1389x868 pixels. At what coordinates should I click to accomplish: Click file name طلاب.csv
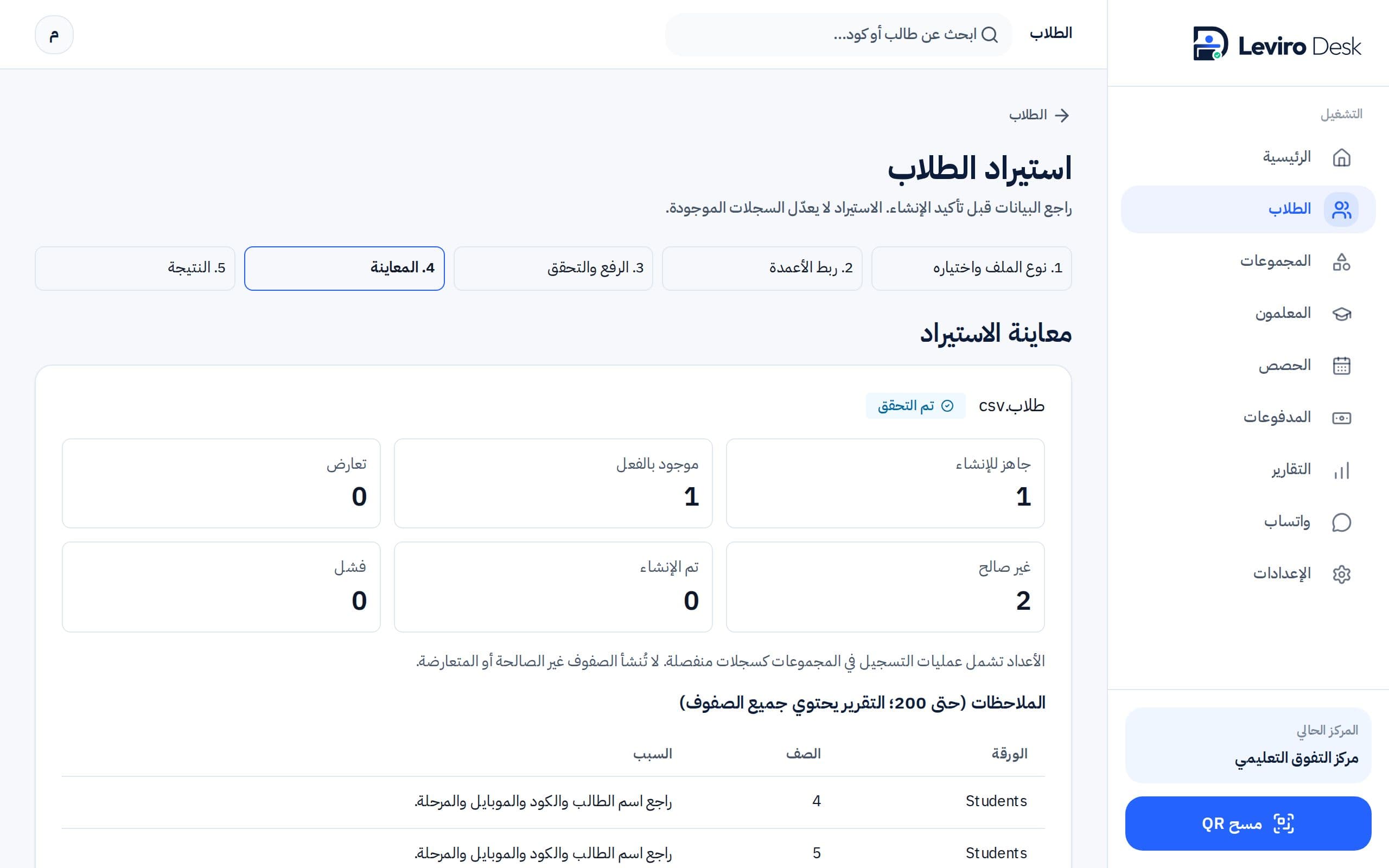(x=1011, y=406)
